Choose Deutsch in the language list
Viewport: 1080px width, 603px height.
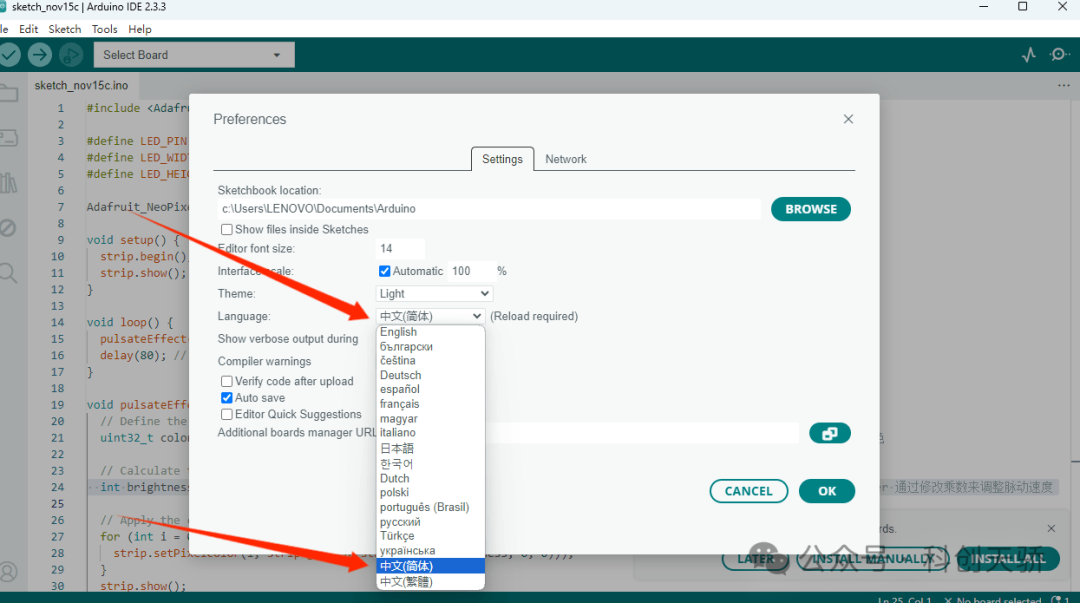point(430,376)
